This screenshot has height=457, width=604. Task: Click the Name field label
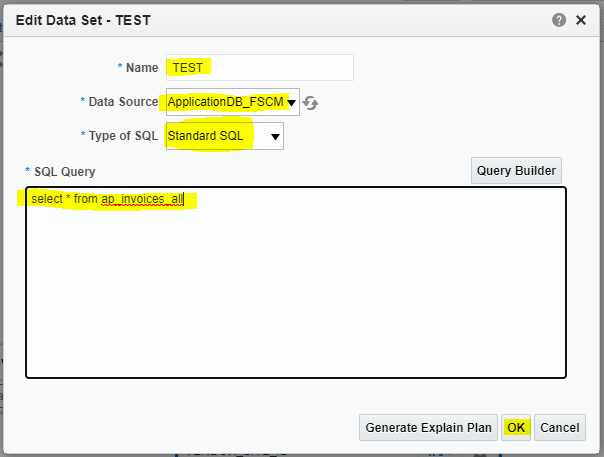point(142,68)
